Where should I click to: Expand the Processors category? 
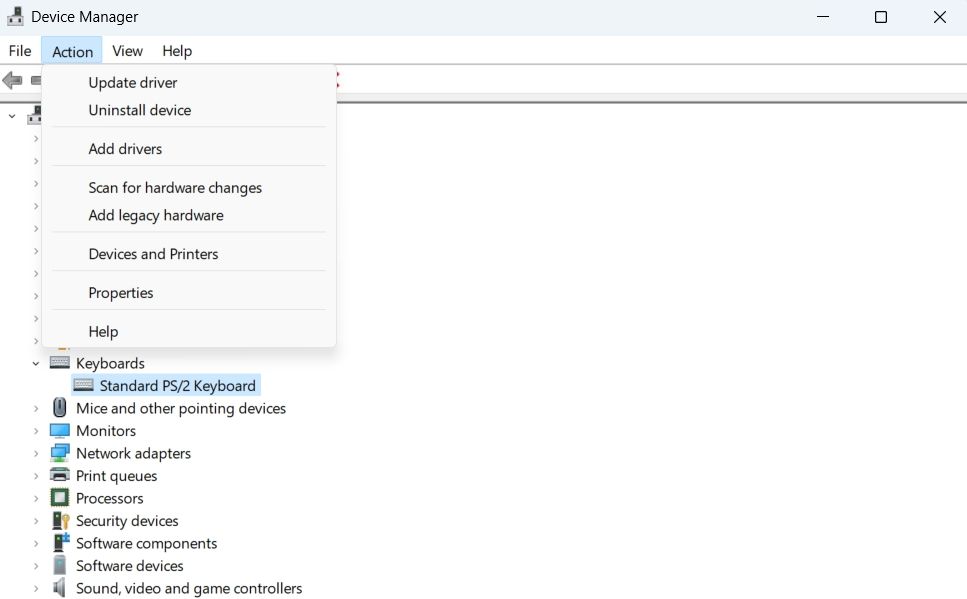point(36,498)
